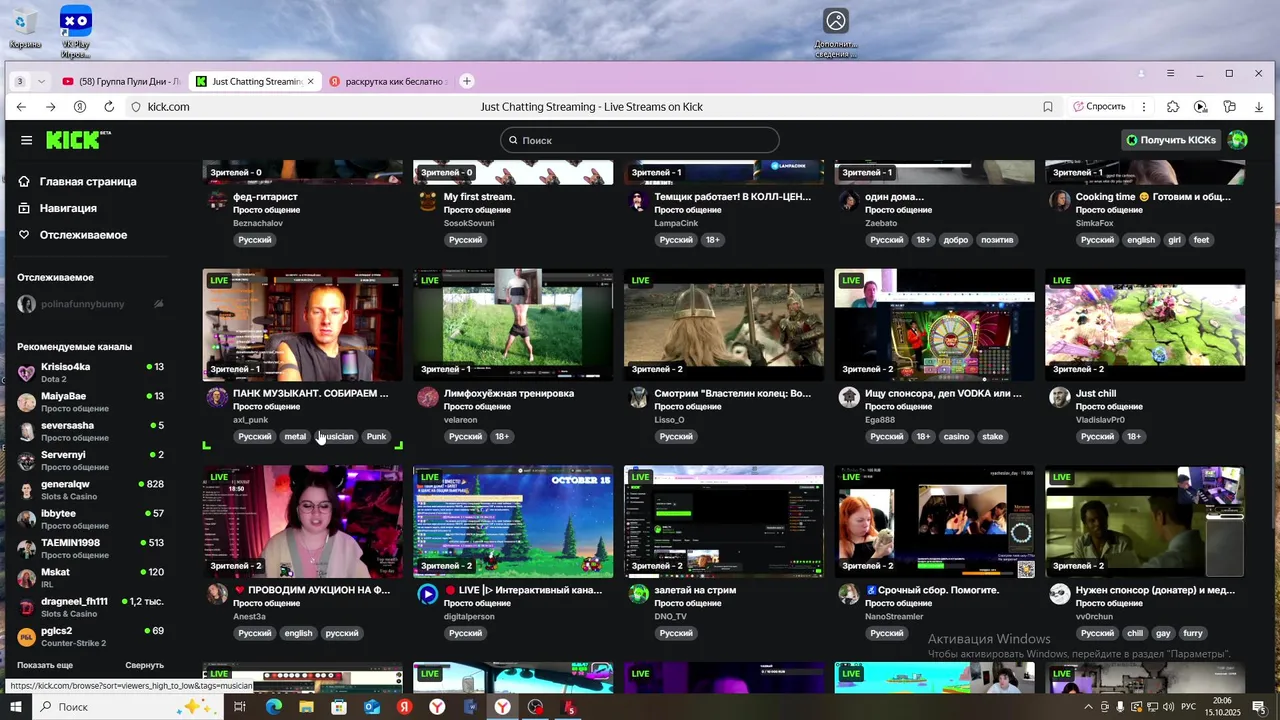Open the VK Play desktop shortcut

76,32
